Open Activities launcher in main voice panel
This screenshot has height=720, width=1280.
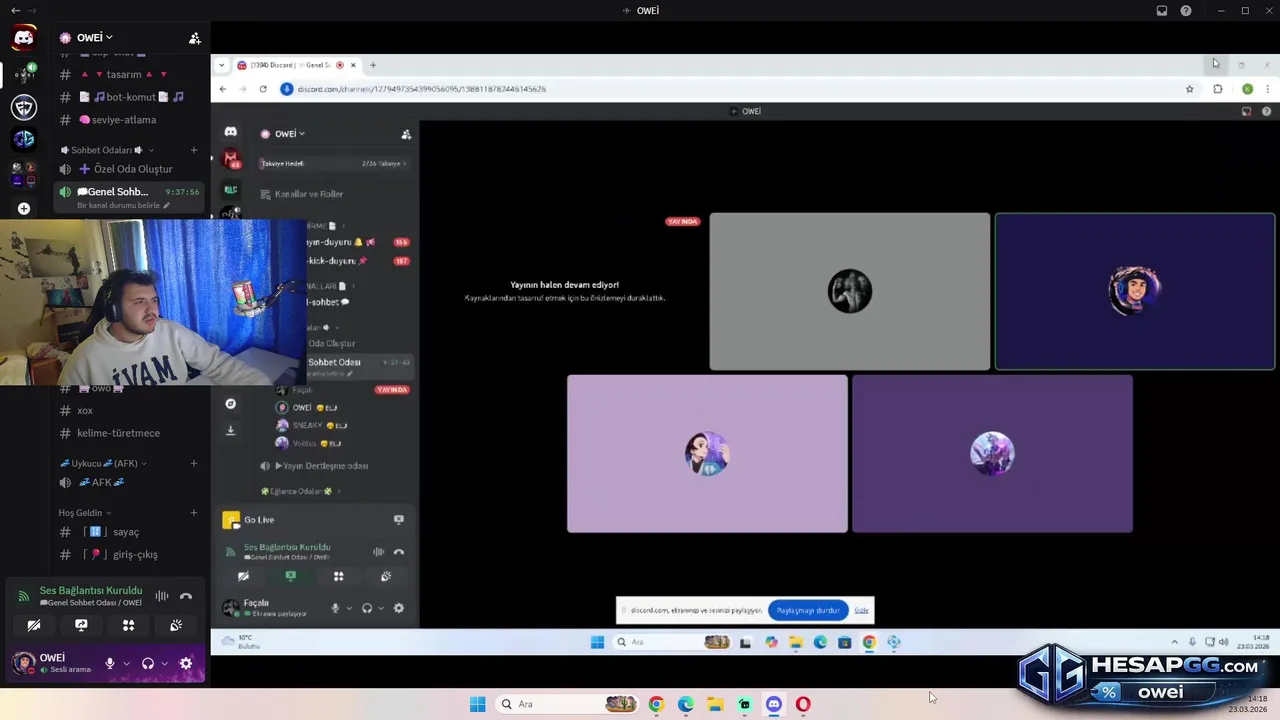tap(128, 625)
